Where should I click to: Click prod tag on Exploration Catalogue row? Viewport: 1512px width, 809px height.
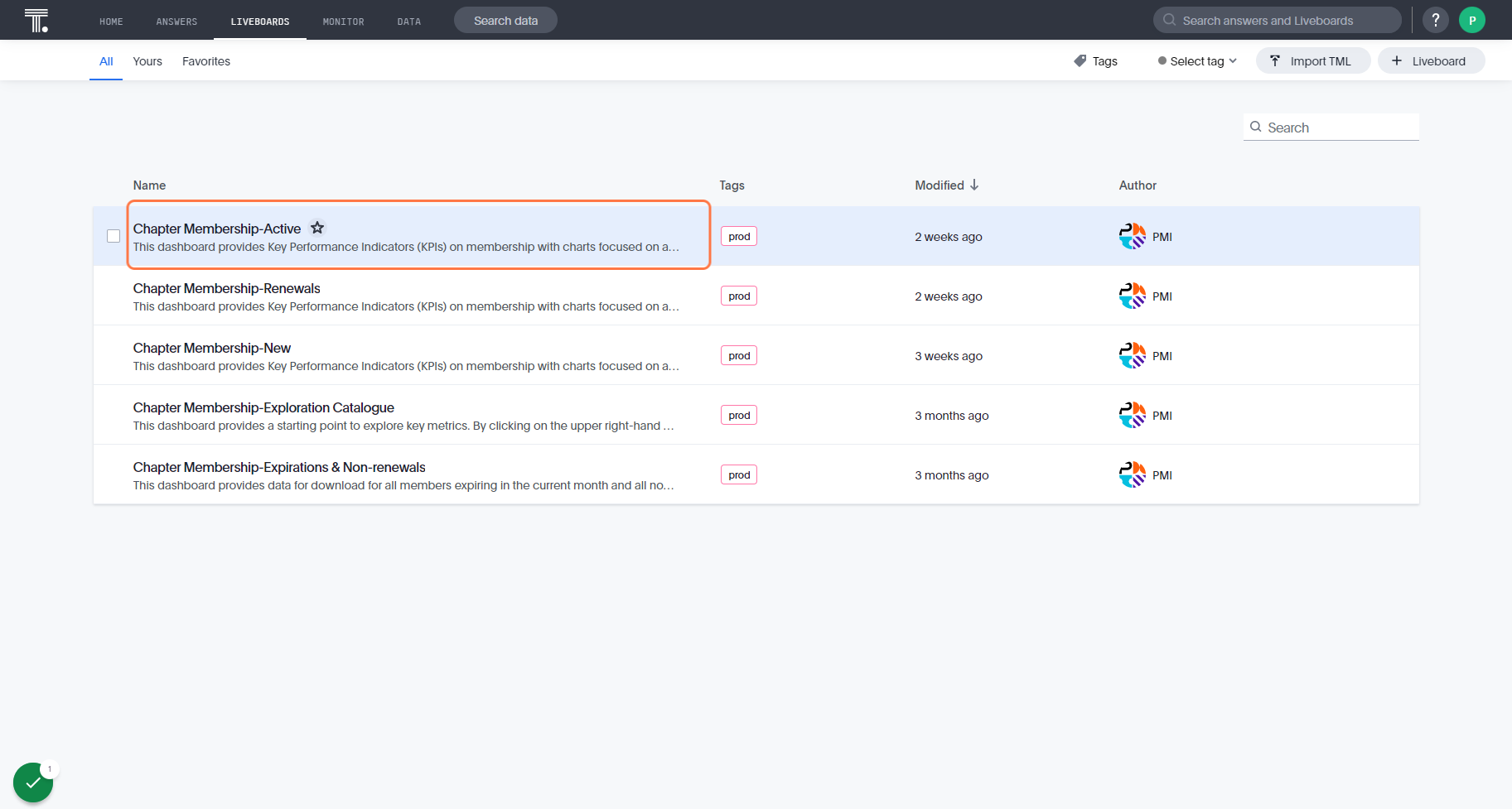tap(739, 415)
